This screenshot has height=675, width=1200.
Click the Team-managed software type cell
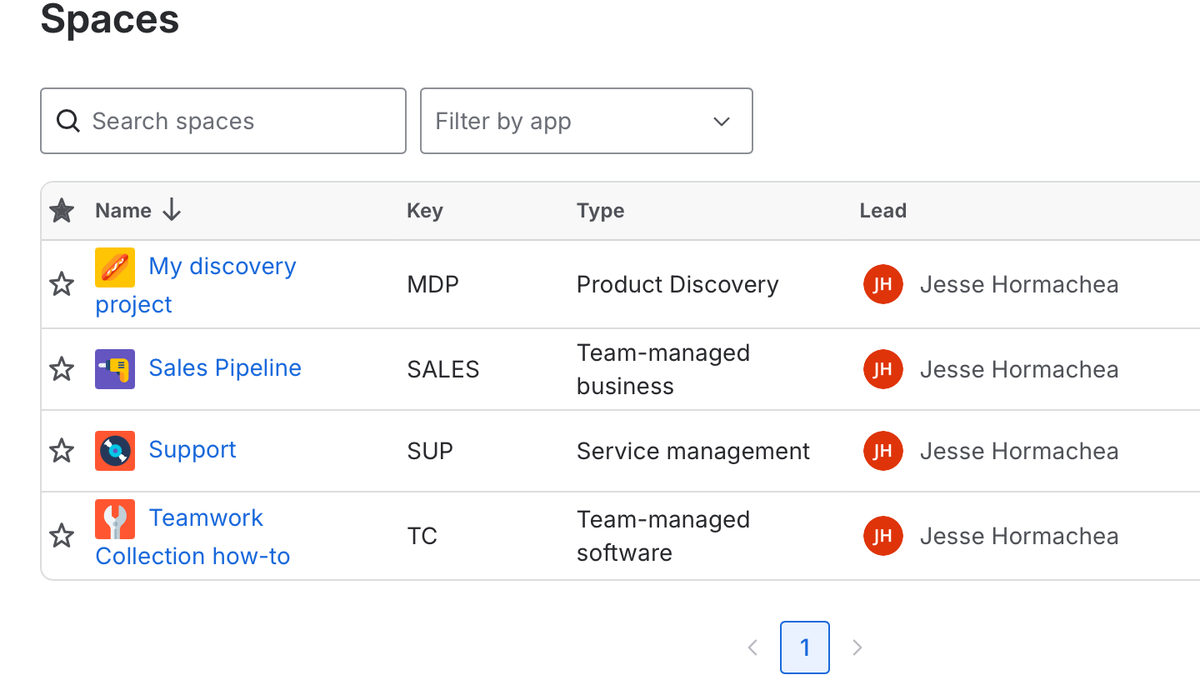coord(663,536)
